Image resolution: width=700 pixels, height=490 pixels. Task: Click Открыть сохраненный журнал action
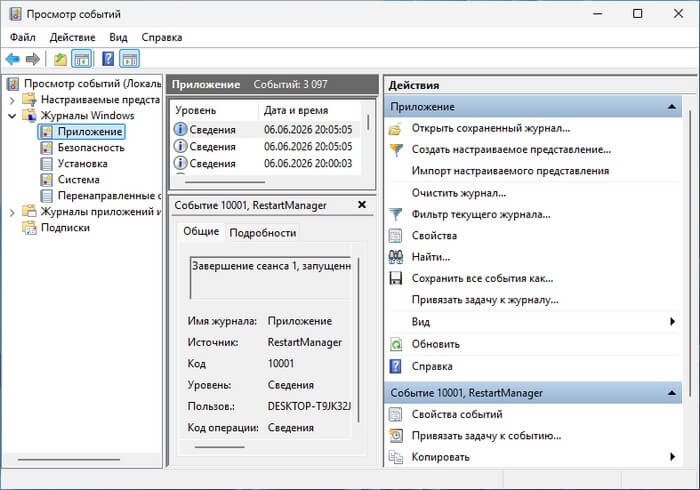click(x=491, y=129)
